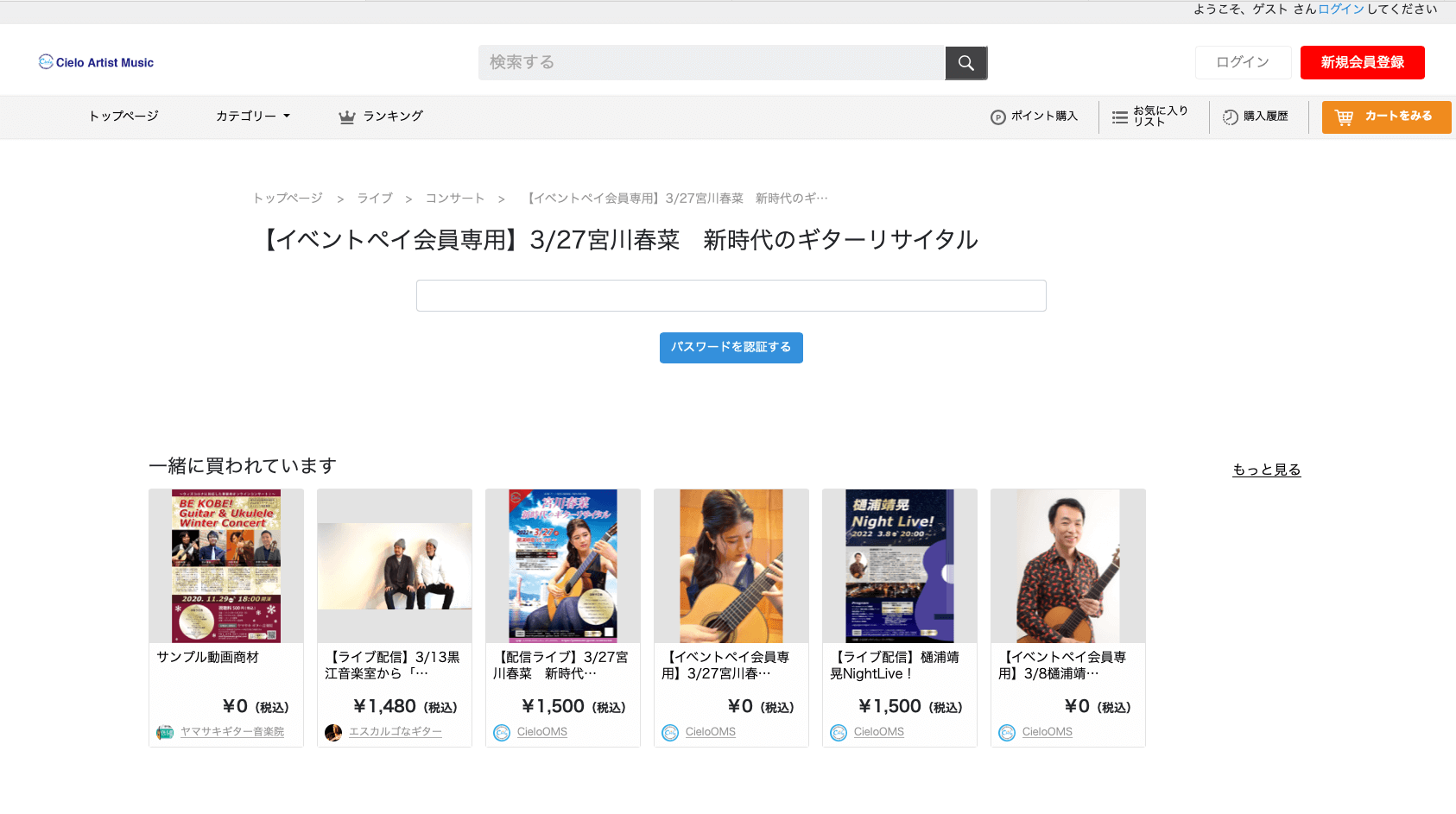This screenshot has width=1456, height=814.
Task: Open the favorites list icon
Action: click(1120, 117)
